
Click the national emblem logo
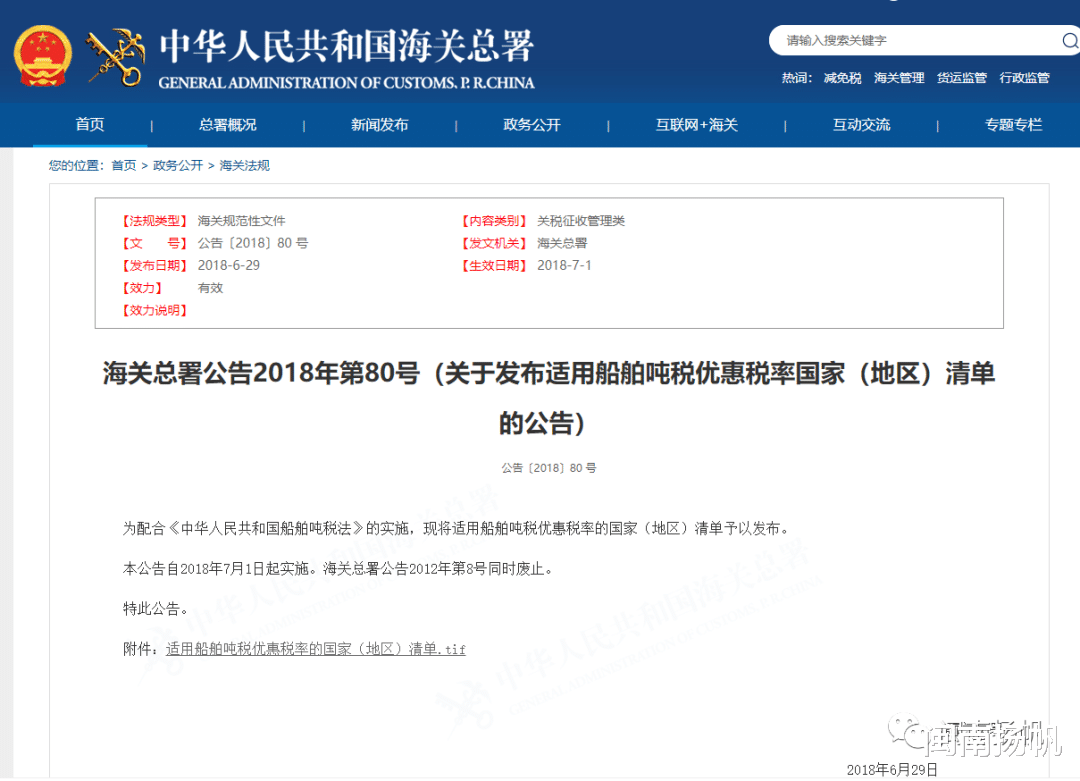point(42,57)
